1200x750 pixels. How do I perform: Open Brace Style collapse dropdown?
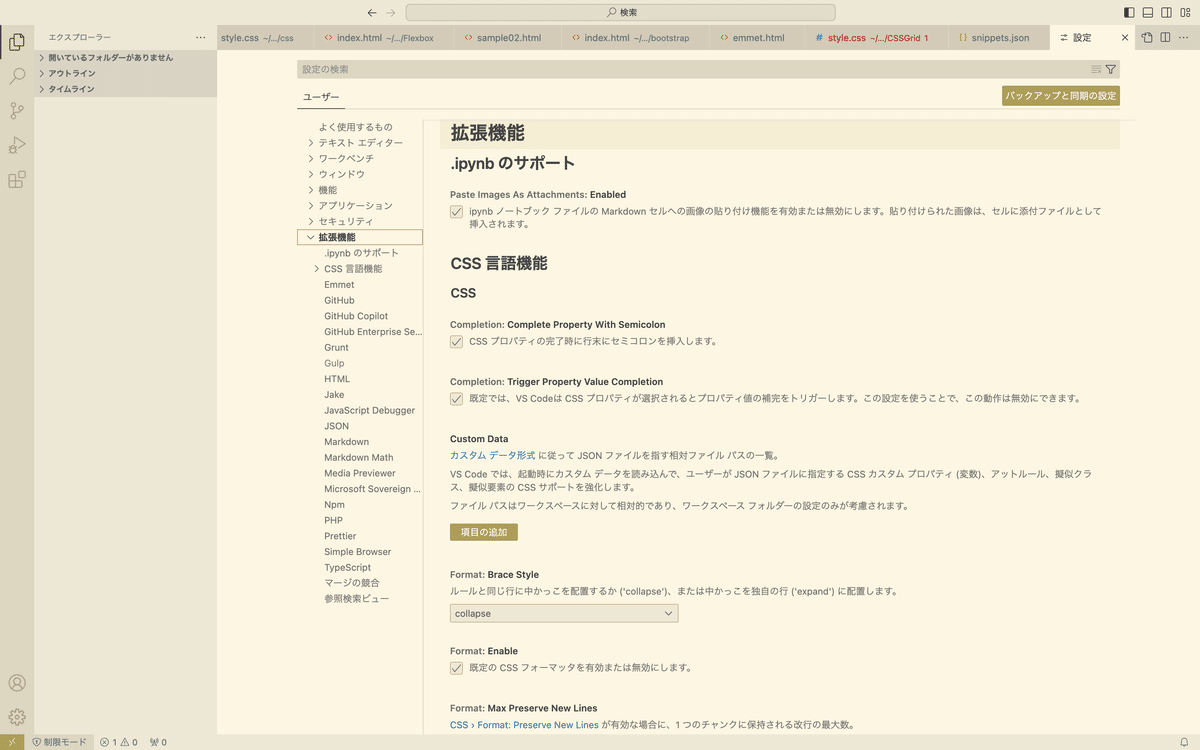(564, 613)
